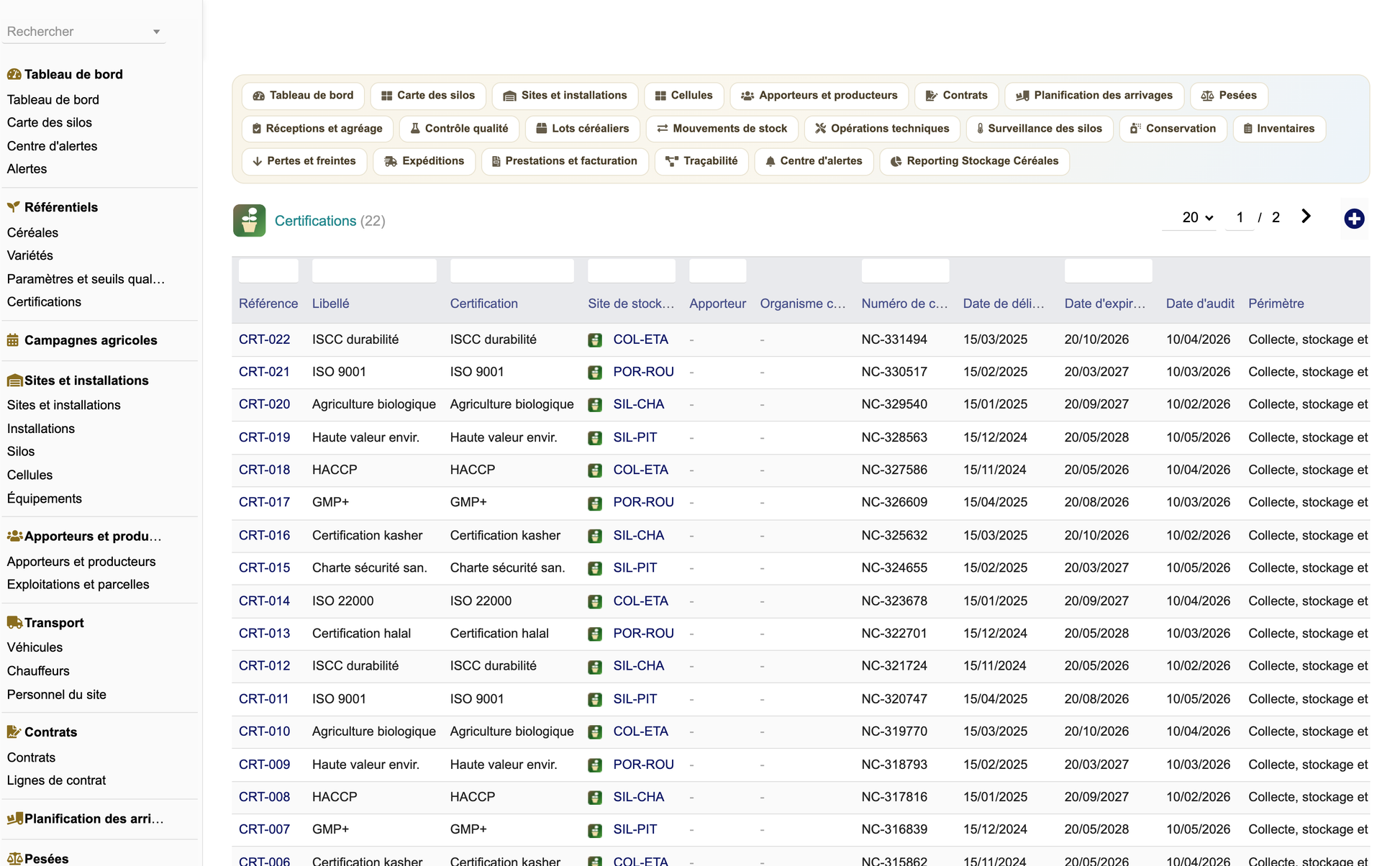Open certification CRT-017 link
Screen dimensions: 1400x866
tap(264, 502)
